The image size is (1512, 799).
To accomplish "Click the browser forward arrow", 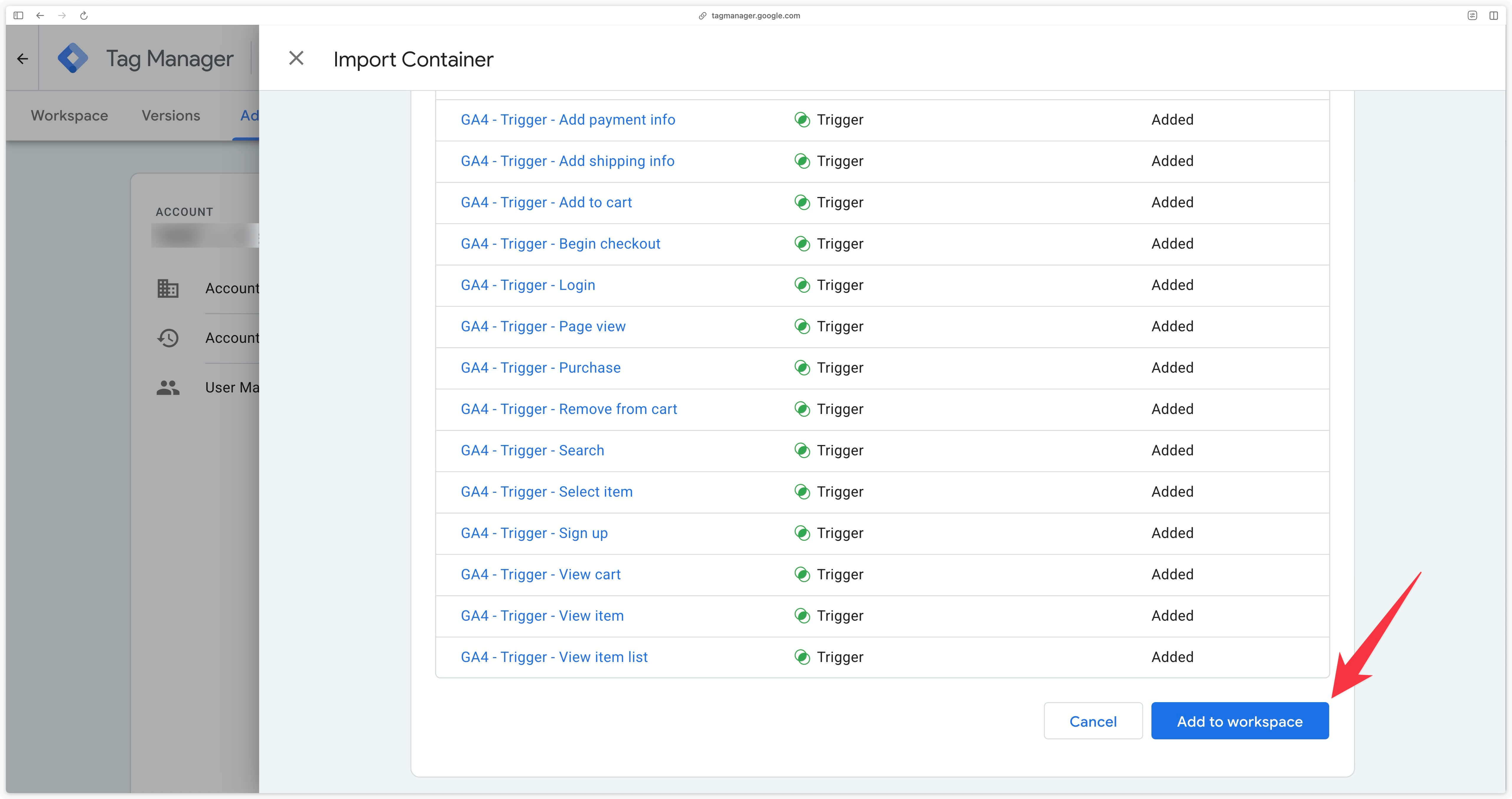I will click(62, 16).
